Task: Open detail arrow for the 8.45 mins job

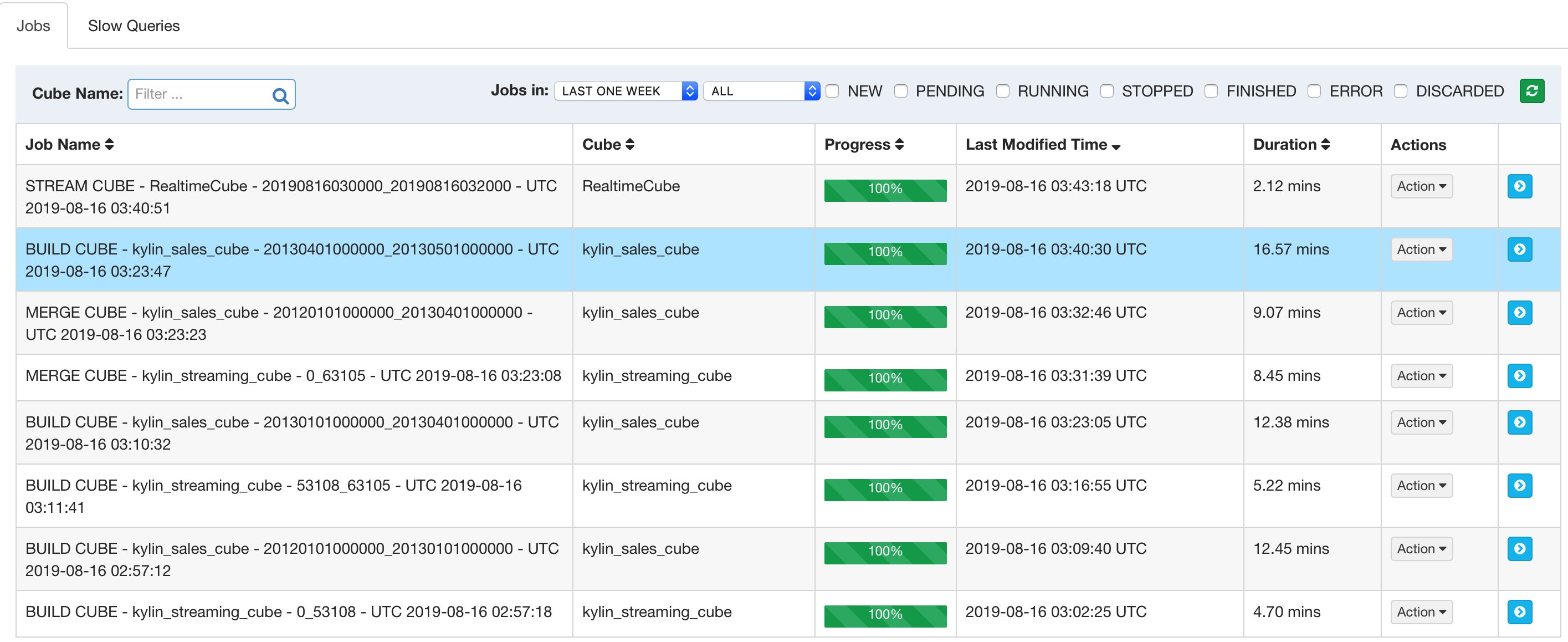Action: click(1519, 376)
